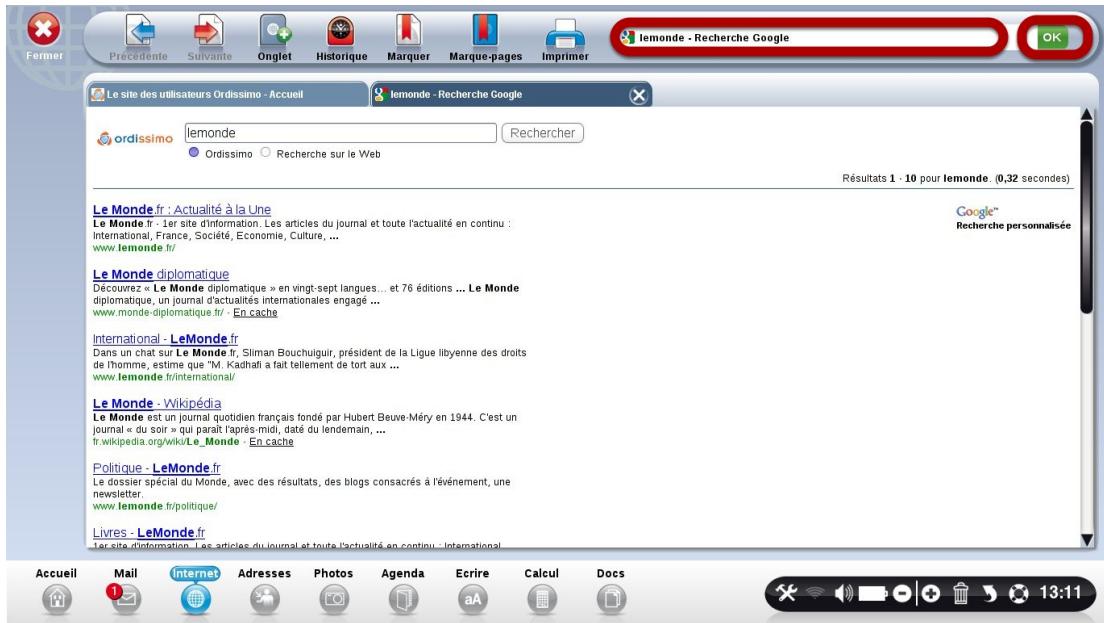
Task: Zoom out with the minus icon
Action: click(x=902, y=594)
